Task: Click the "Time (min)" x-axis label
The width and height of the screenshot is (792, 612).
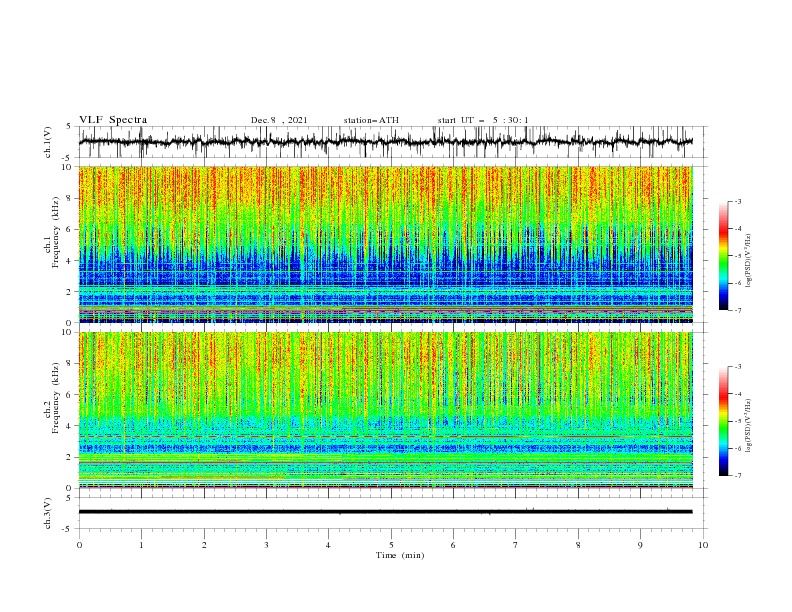Action: click(400, 555)
